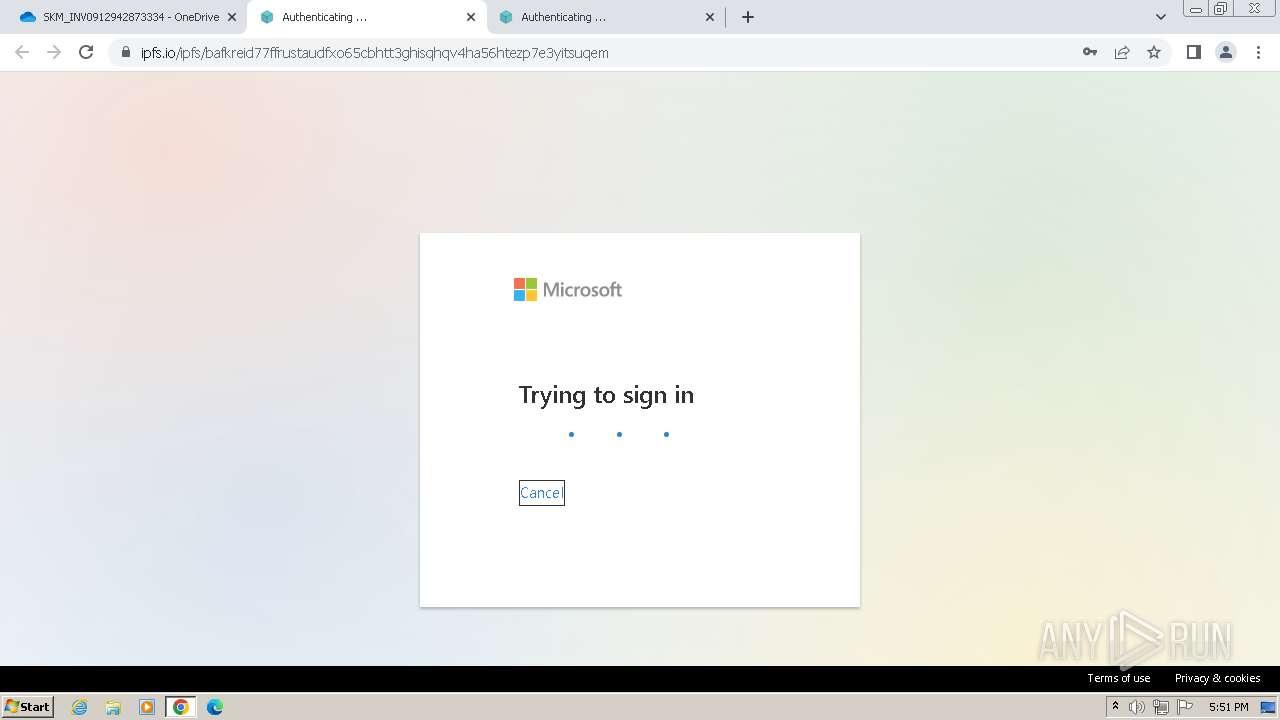Toggle the browser side panel
Image resolution: width=1280 pixels, height=720 pixels.
tap(1193, 52)
